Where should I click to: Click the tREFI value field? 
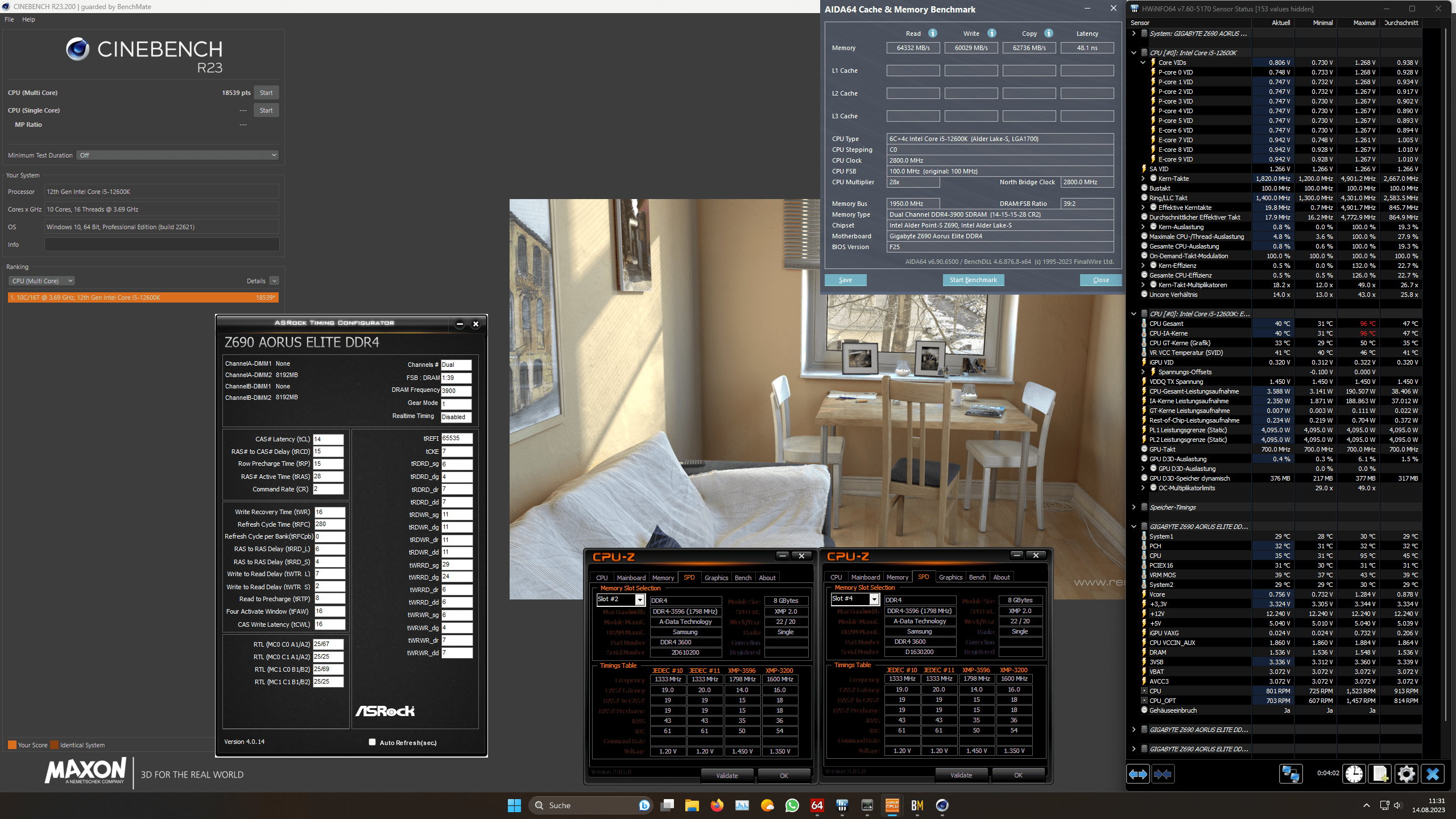coord(456,439)
